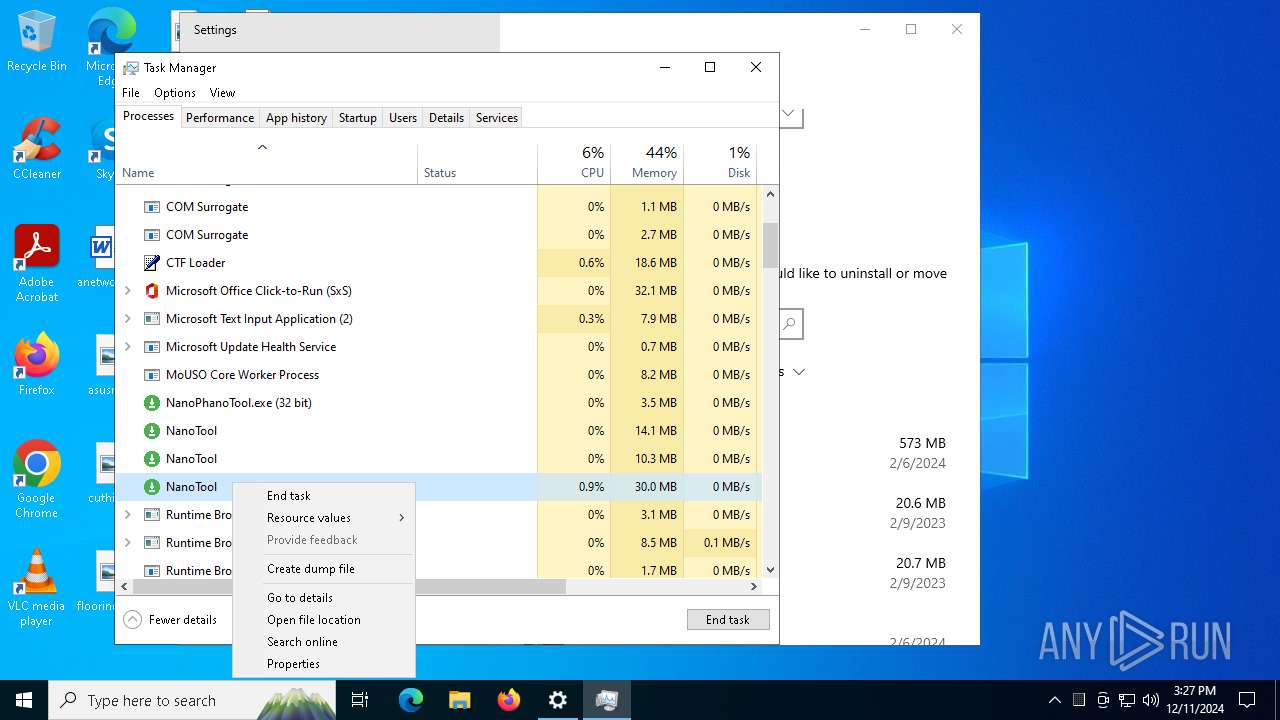Click the selected NanoTool row icon
Viewport: 1280px width, 720px height.
pyautogui.click(x=152, y=487)
